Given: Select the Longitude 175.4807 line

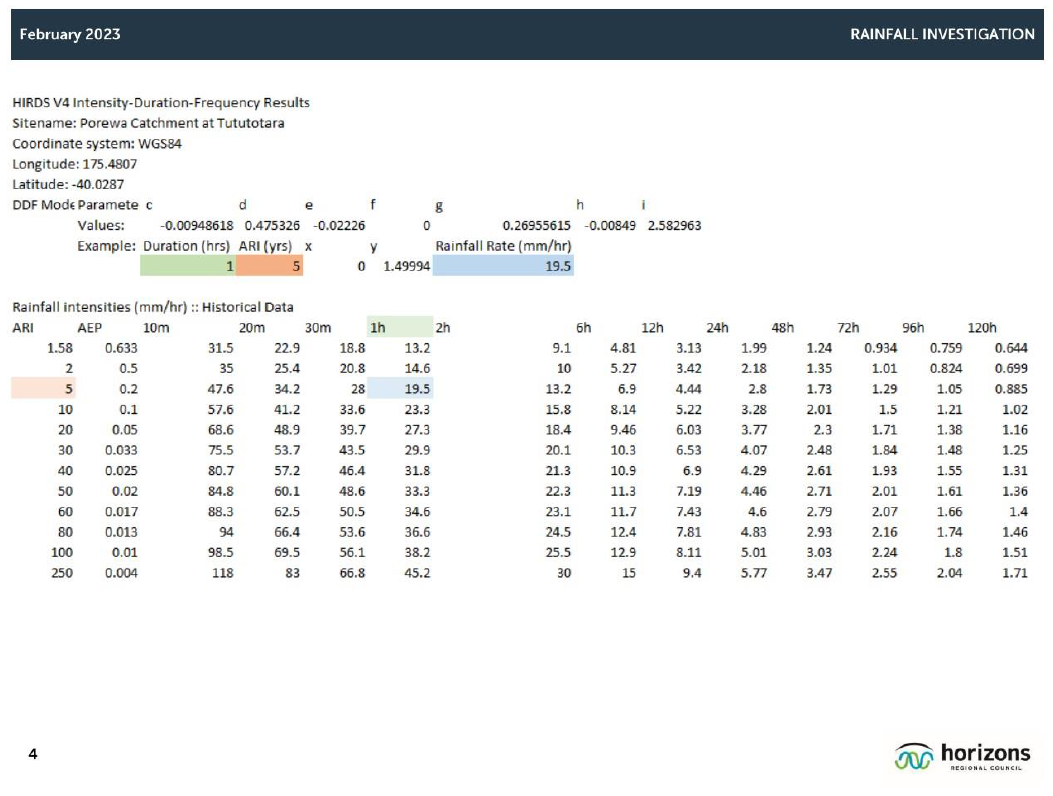Looking at the screenshot, I should click(x=75, y=164).
